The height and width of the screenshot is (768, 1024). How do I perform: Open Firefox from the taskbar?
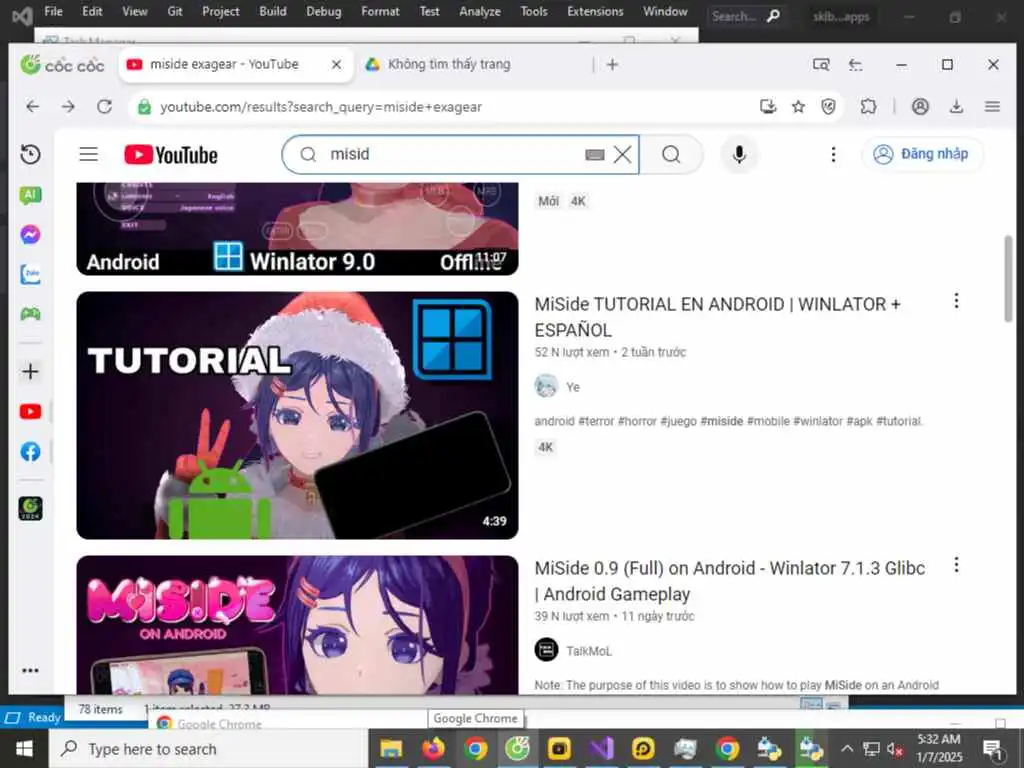coord(433,748)
